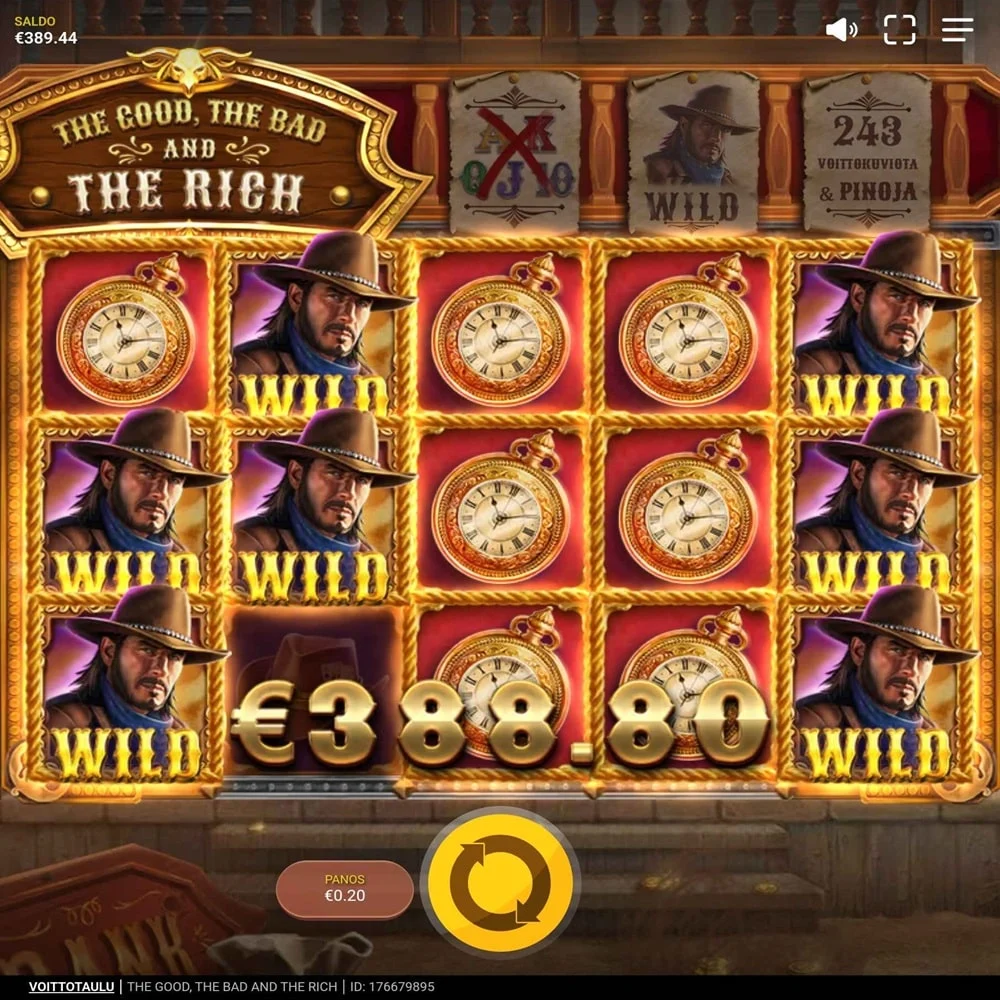Click the SALDO balance display
This screenshot has height=1000, width=1000.
click(45, 31)
